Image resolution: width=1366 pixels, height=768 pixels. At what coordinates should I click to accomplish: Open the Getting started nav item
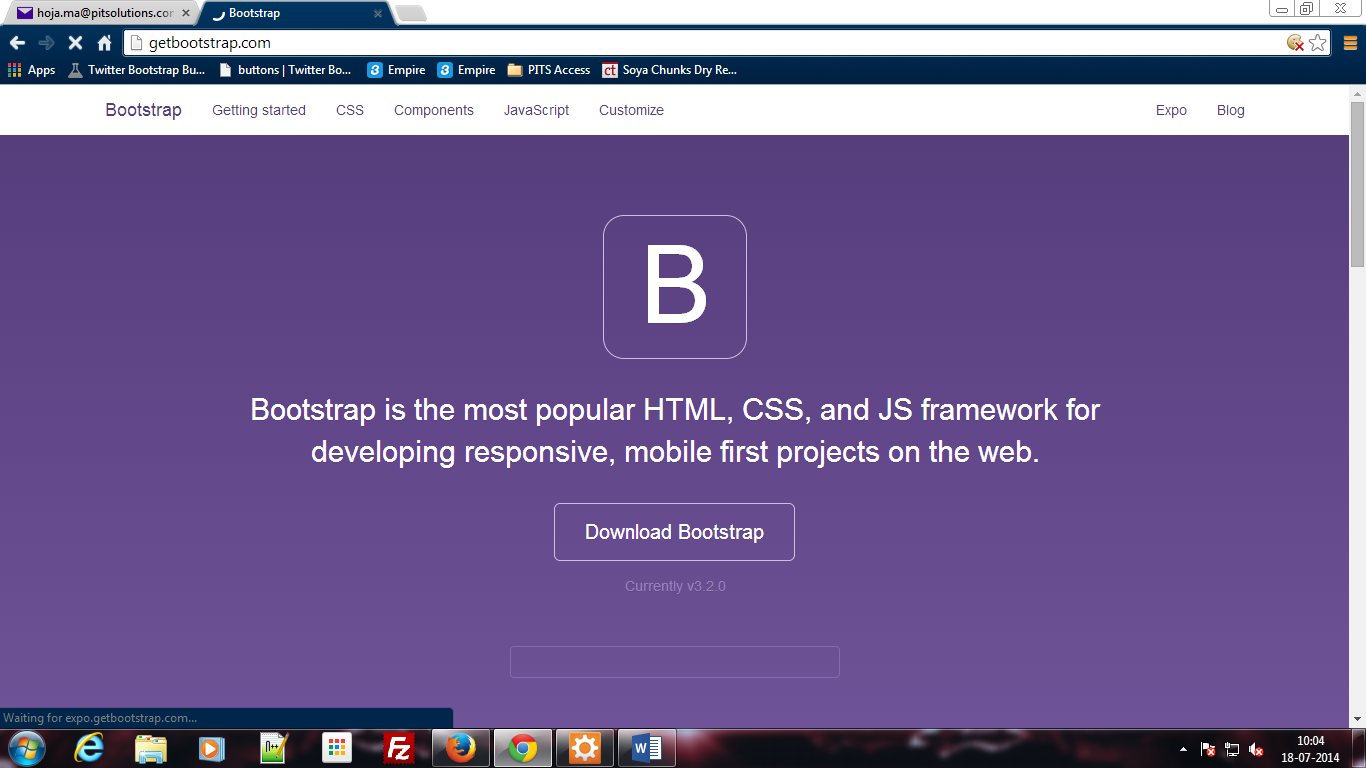(x=259, y=110)
